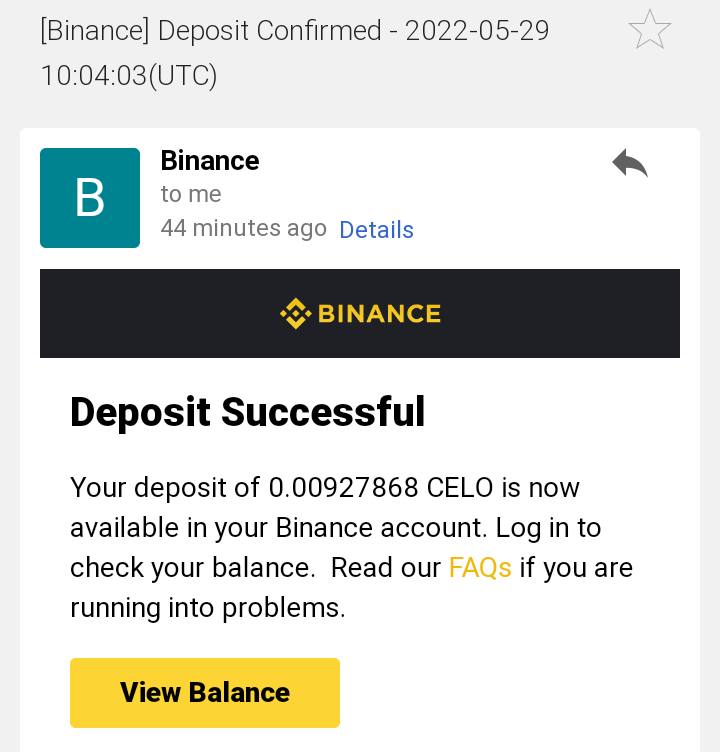The width and height of the screenshot is (720, 752).
Task: Click the Binance diamond logo icon
Action: coord(295,314)
